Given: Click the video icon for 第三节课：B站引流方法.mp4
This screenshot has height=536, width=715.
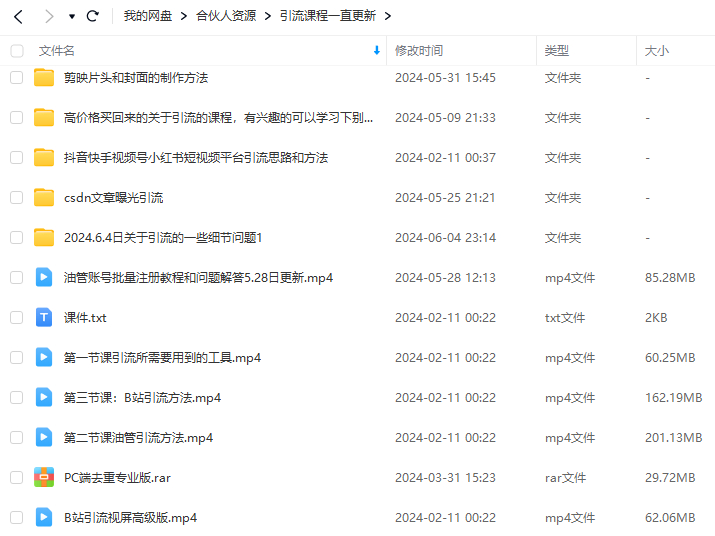Looking at the screenshot, I should point(44,397).
